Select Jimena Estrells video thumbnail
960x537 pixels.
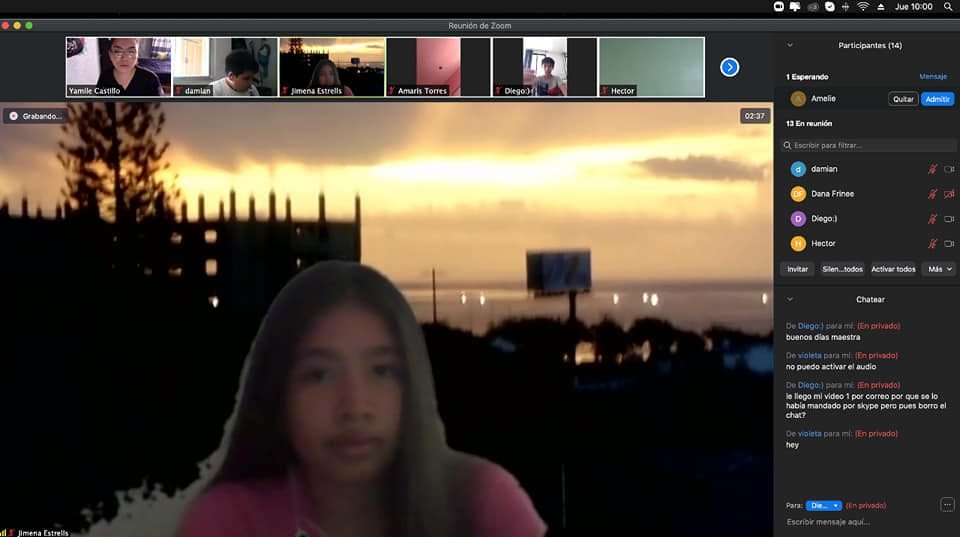[332, 67]
